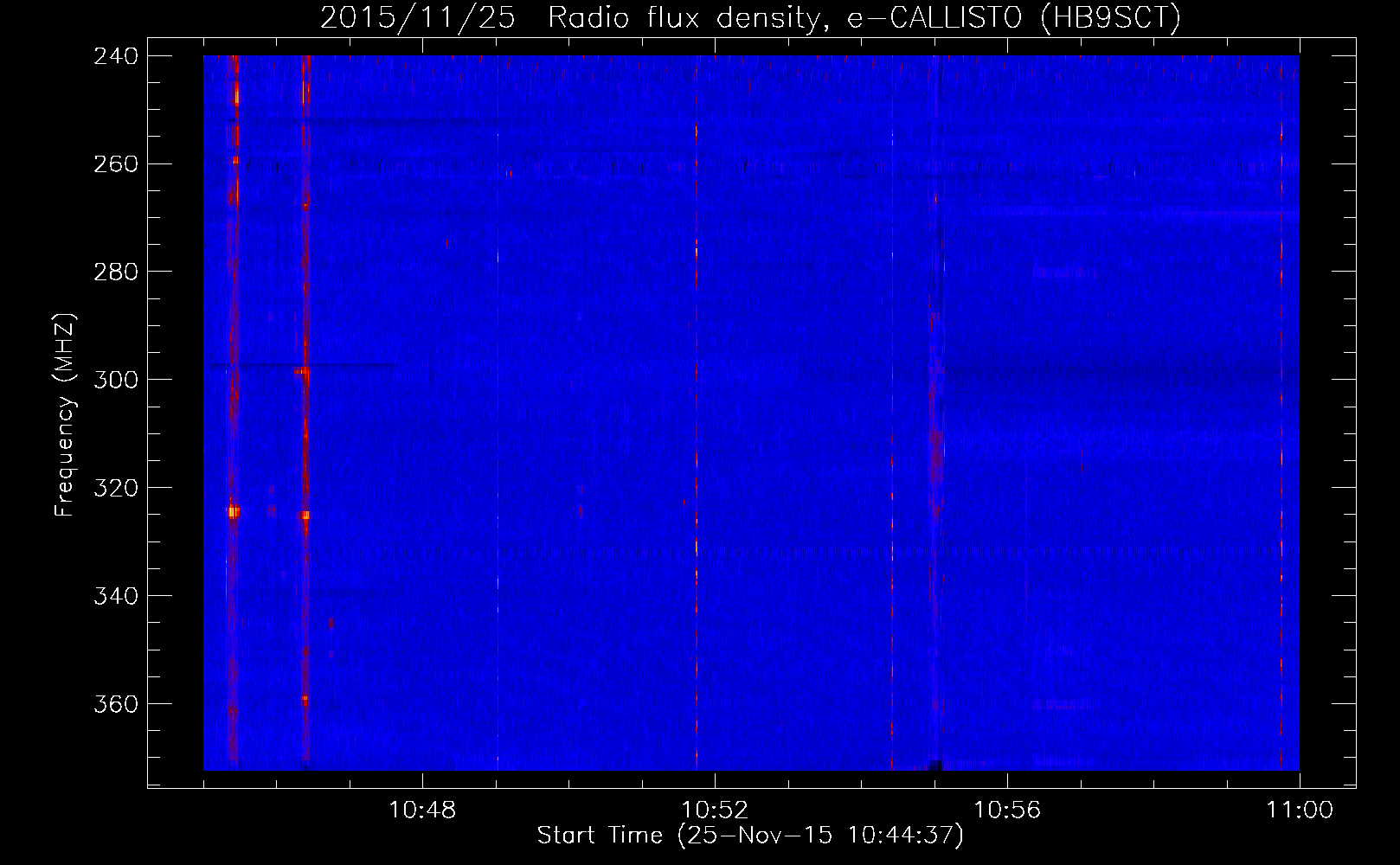Viewport: 1400px width, 865px height.
Task: Click the 320 frequency tick label
Action: click(x=116, y=488)
